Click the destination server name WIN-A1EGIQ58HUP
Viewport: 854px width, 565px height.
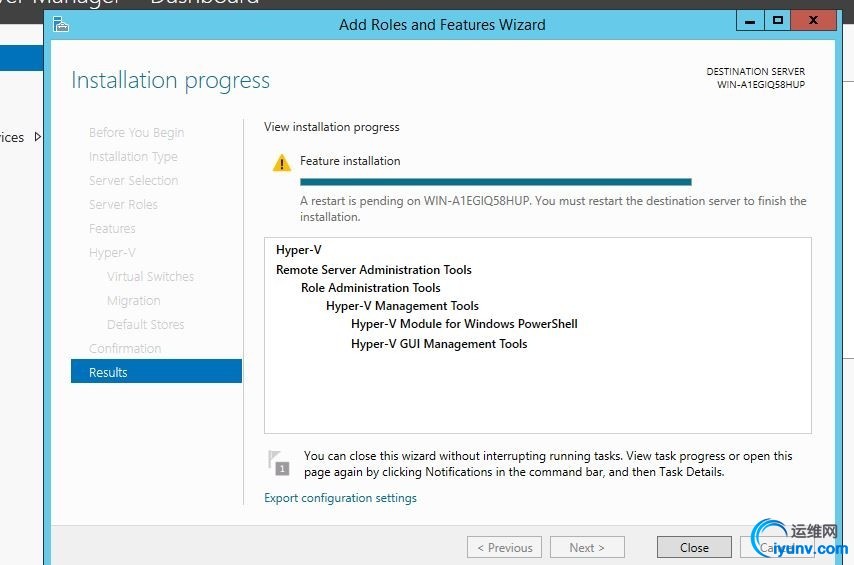[760, 84]
